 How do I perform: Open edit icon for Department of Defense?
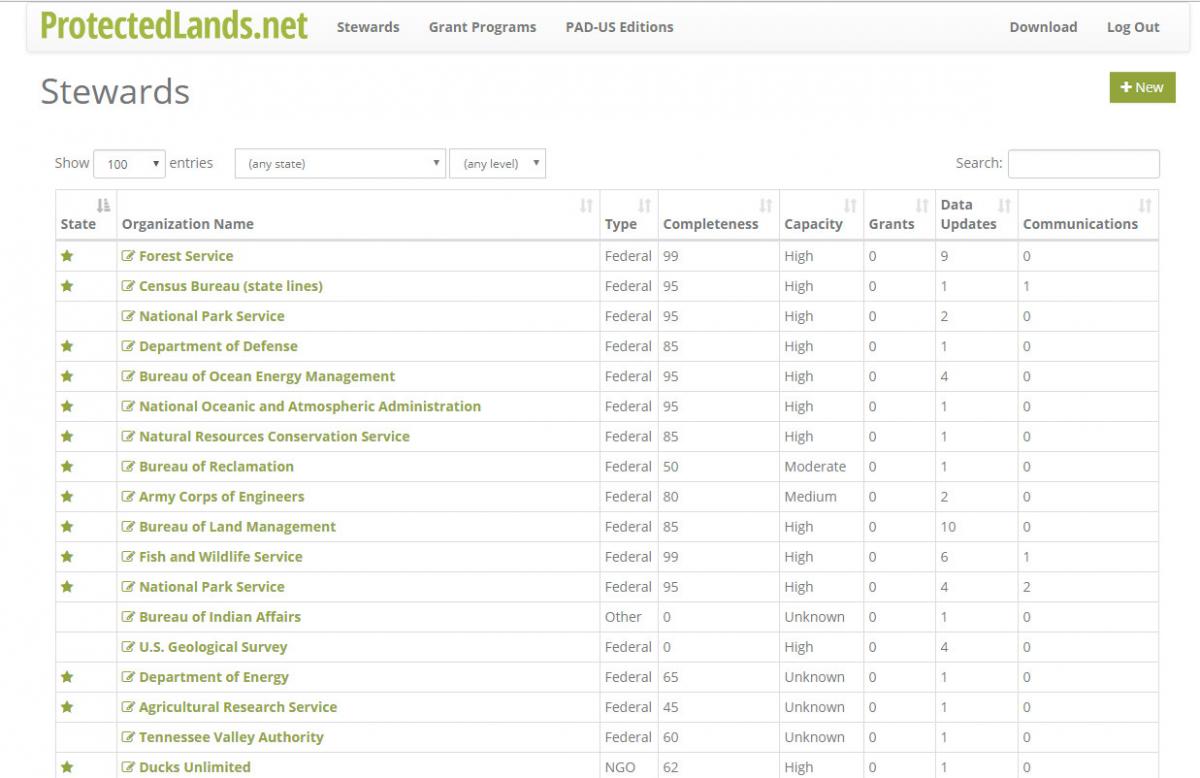point(128,346)
